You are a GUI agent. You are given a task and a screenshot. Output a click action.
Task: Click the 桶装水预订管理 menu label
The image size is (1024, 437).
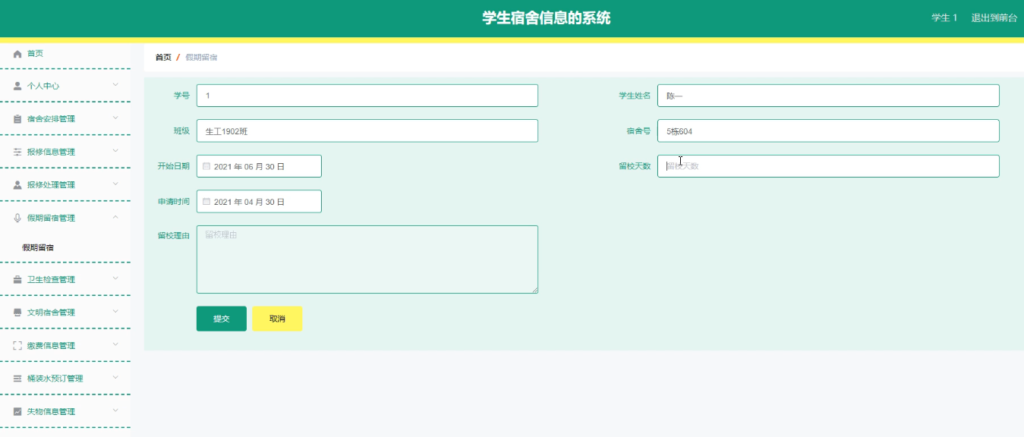55,378
